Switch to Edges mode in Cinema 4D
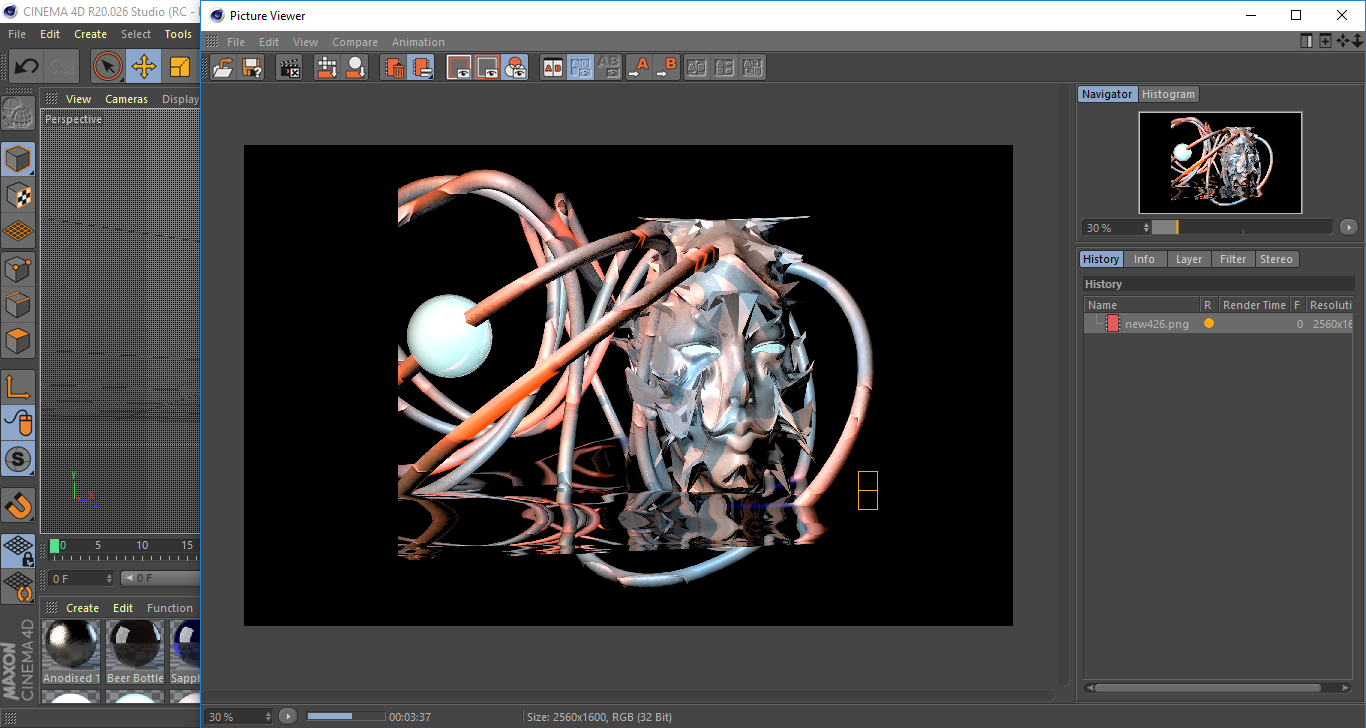 18,305
